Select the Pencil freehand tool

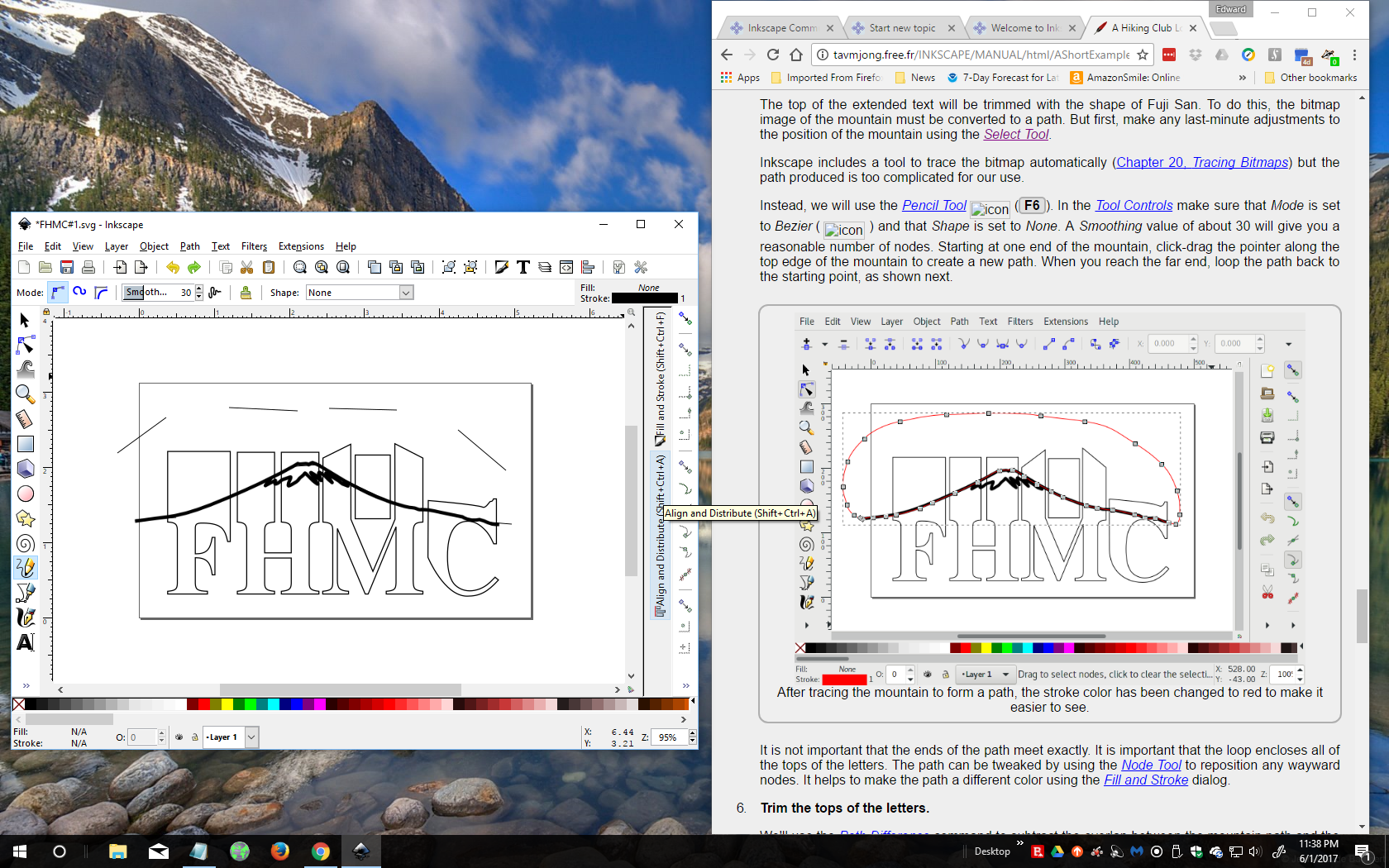click(25, 567)
